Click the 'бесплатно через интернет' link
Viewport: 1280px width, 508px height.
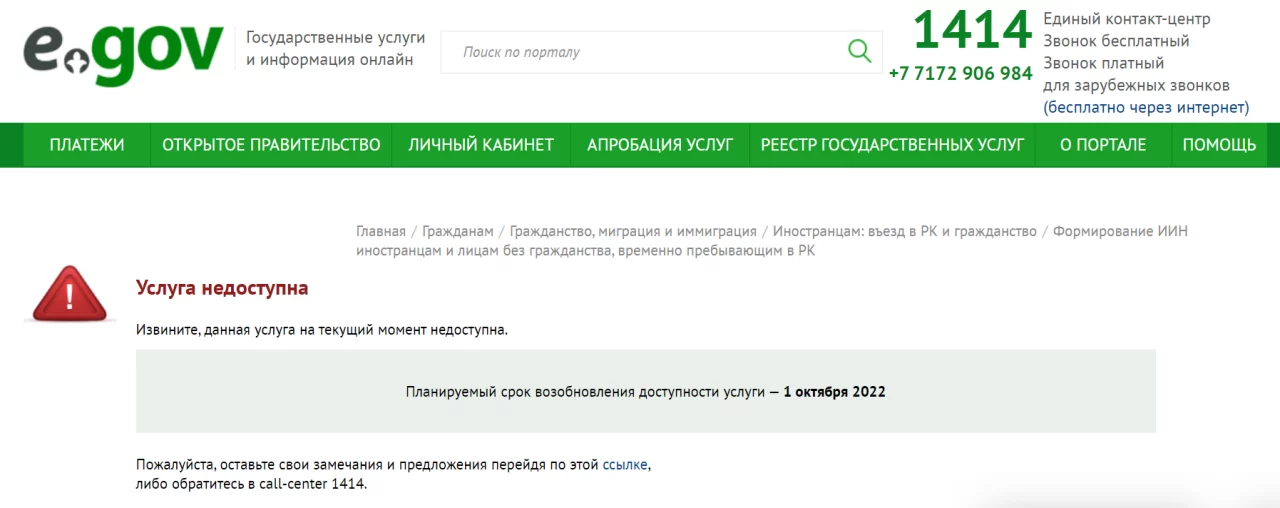1146,107
